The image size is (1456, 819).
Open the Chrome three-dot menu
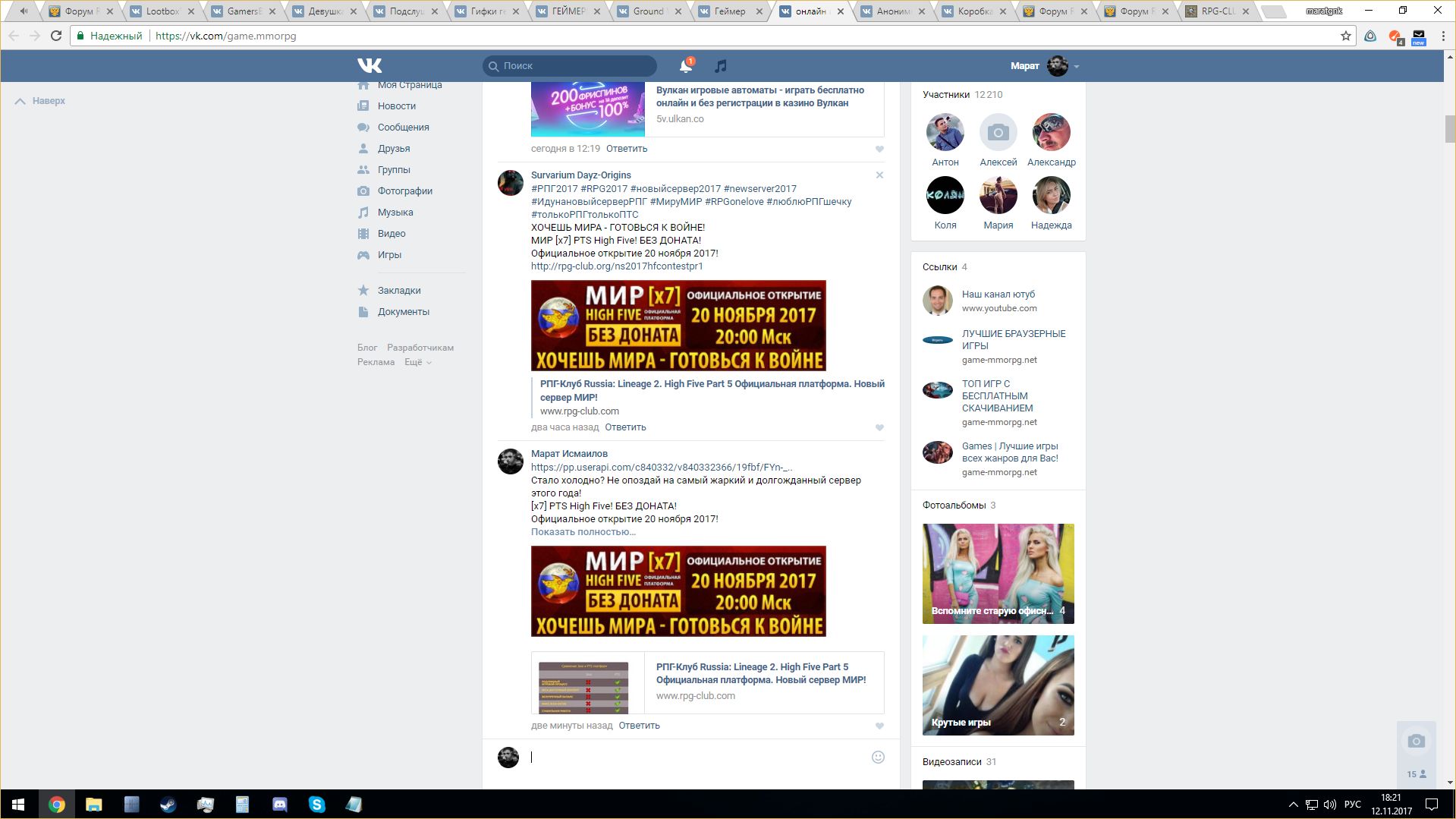1443,36
